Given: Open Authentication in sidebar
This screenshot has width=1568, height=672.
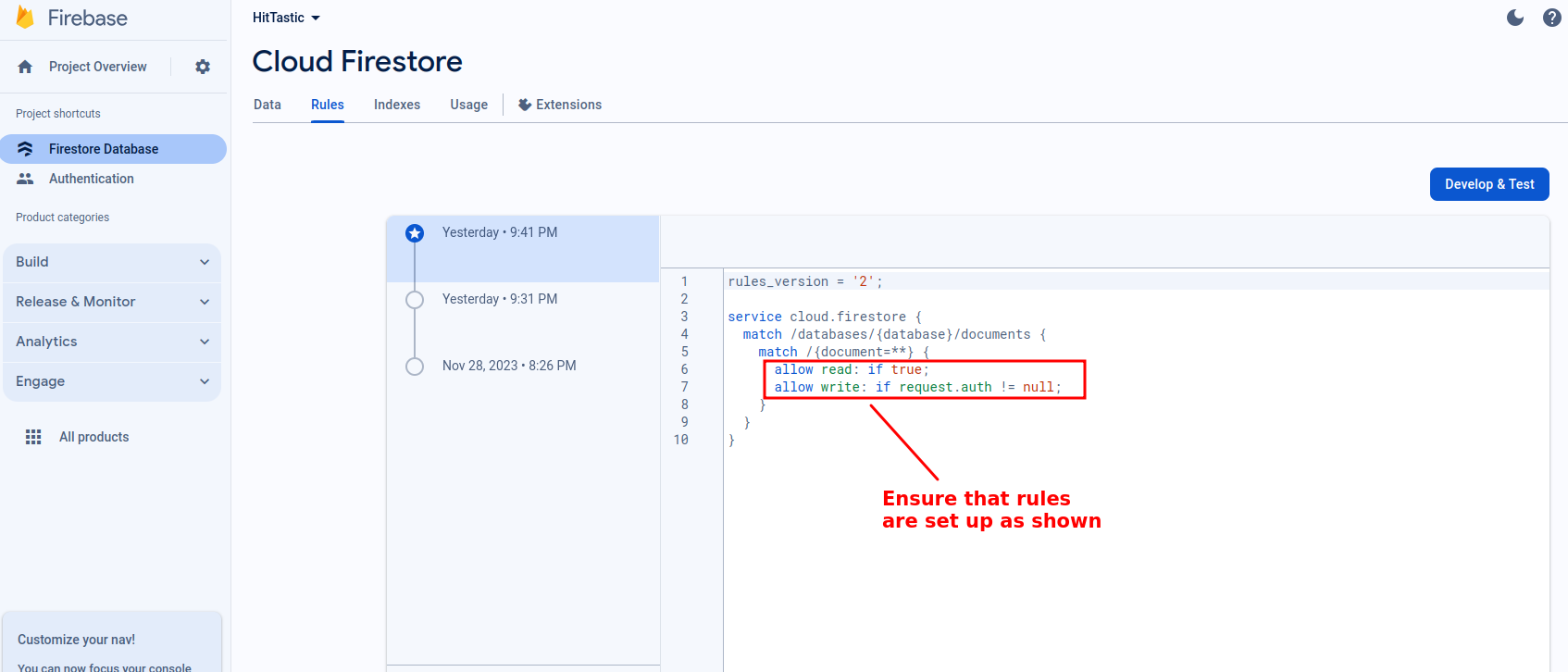Looking at the screenshot, I should point(91,179).
